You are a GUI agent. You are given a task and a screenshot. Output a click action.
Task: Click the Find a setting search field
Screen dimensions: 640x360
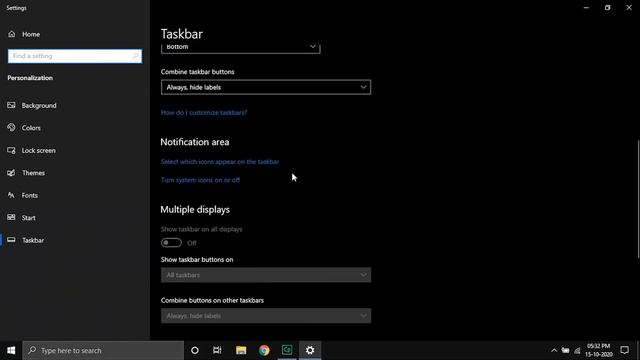[x=75, y=56]
